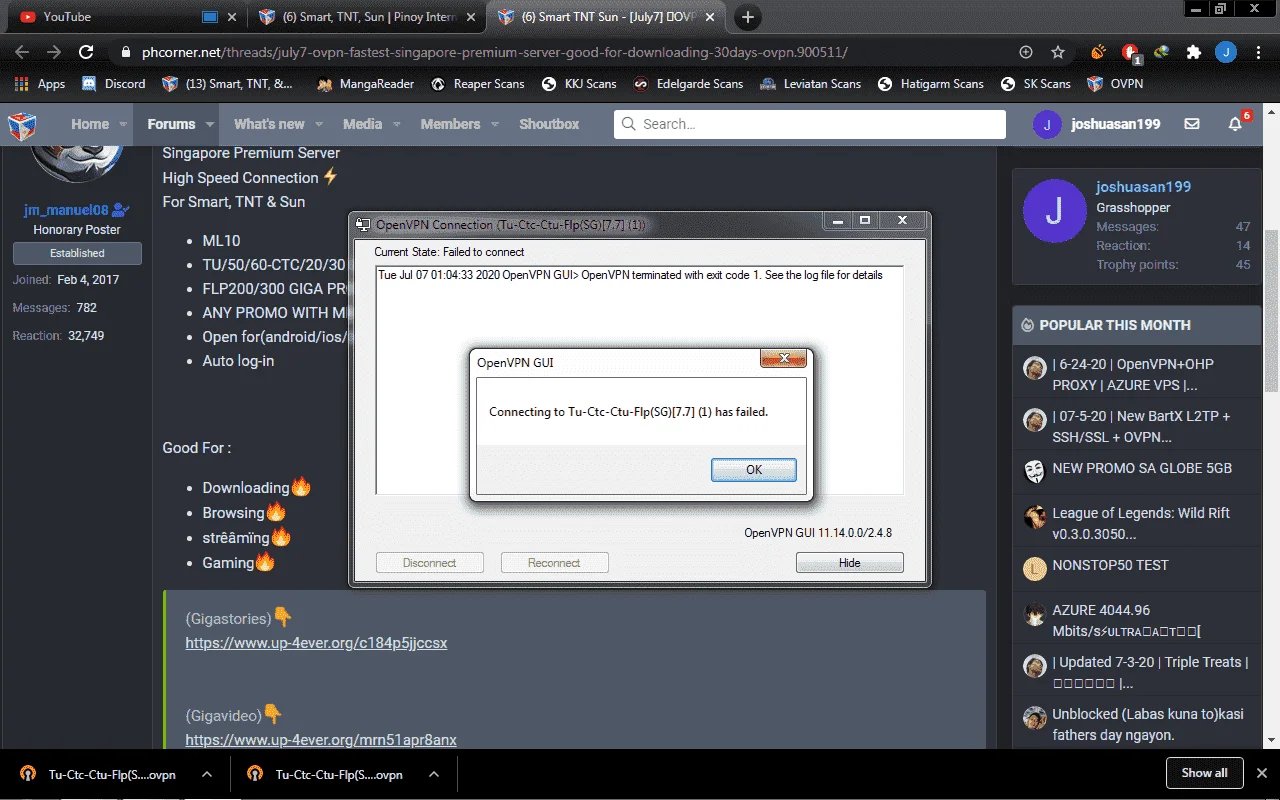This screenshot has height=800, width=1280.
Task: Hide the OpenVPN Connection window
Action: tap(849, 563)
